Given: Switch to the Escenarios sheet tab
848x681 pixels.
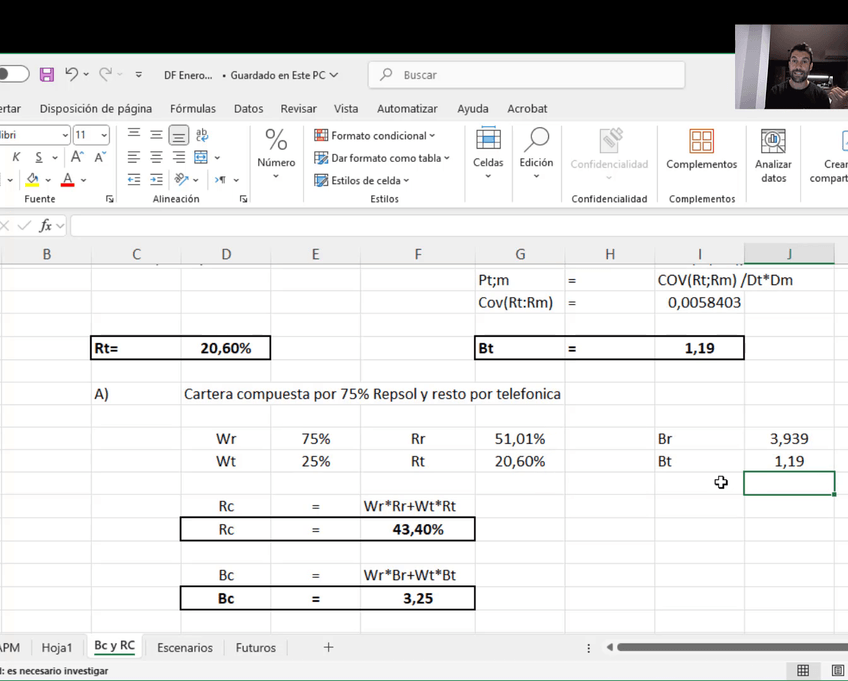Looking at the screenshot, I should click(185, 648).
